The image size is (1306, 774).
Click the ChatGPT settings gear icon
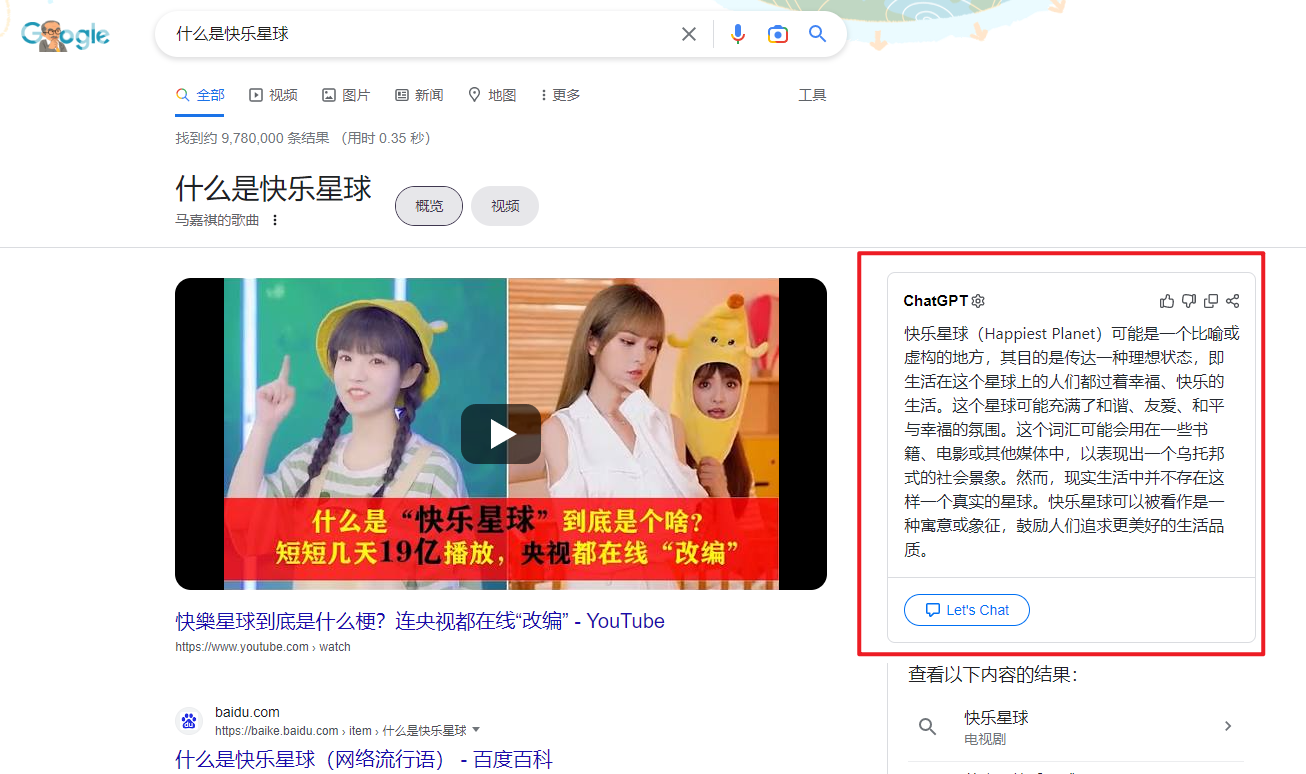pyautogui.click(x=978, y=301)
